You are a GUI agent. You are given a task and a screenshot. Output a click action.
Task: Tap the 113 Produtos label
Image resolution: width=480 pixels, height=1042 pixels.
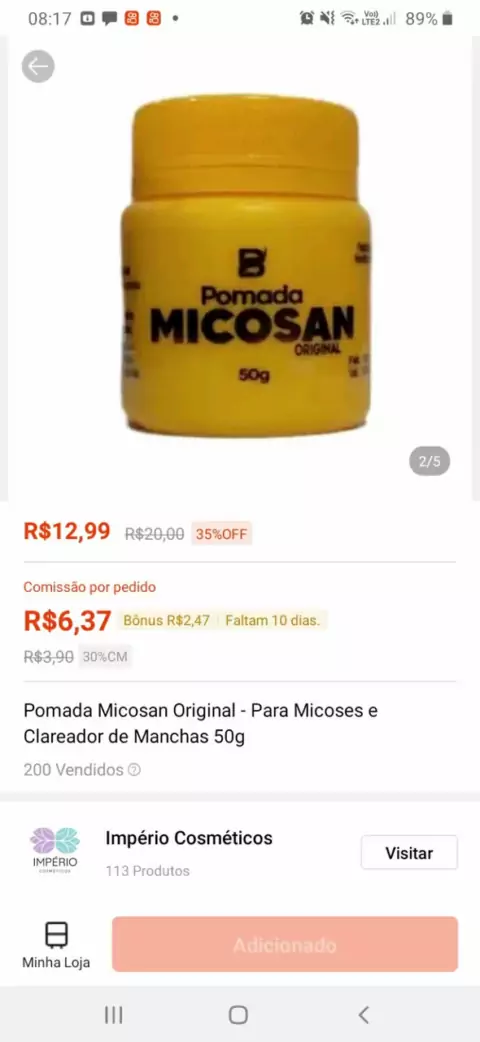point(148,871)
